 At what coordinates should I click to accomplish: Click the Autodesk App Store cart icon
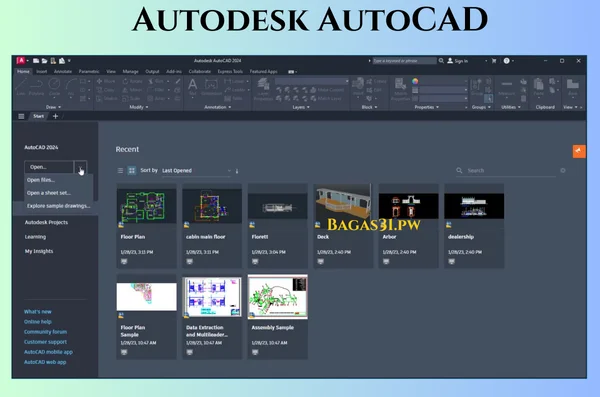click(x=494, y=60)
